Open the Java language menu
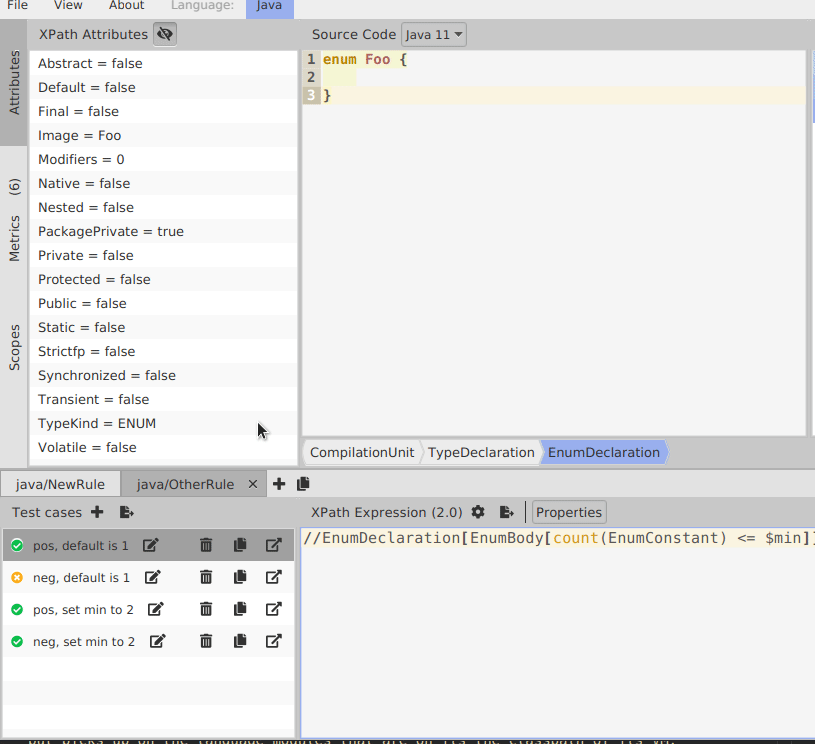The height and width of the screenshot is (744, 815). (x=269, y=7)
